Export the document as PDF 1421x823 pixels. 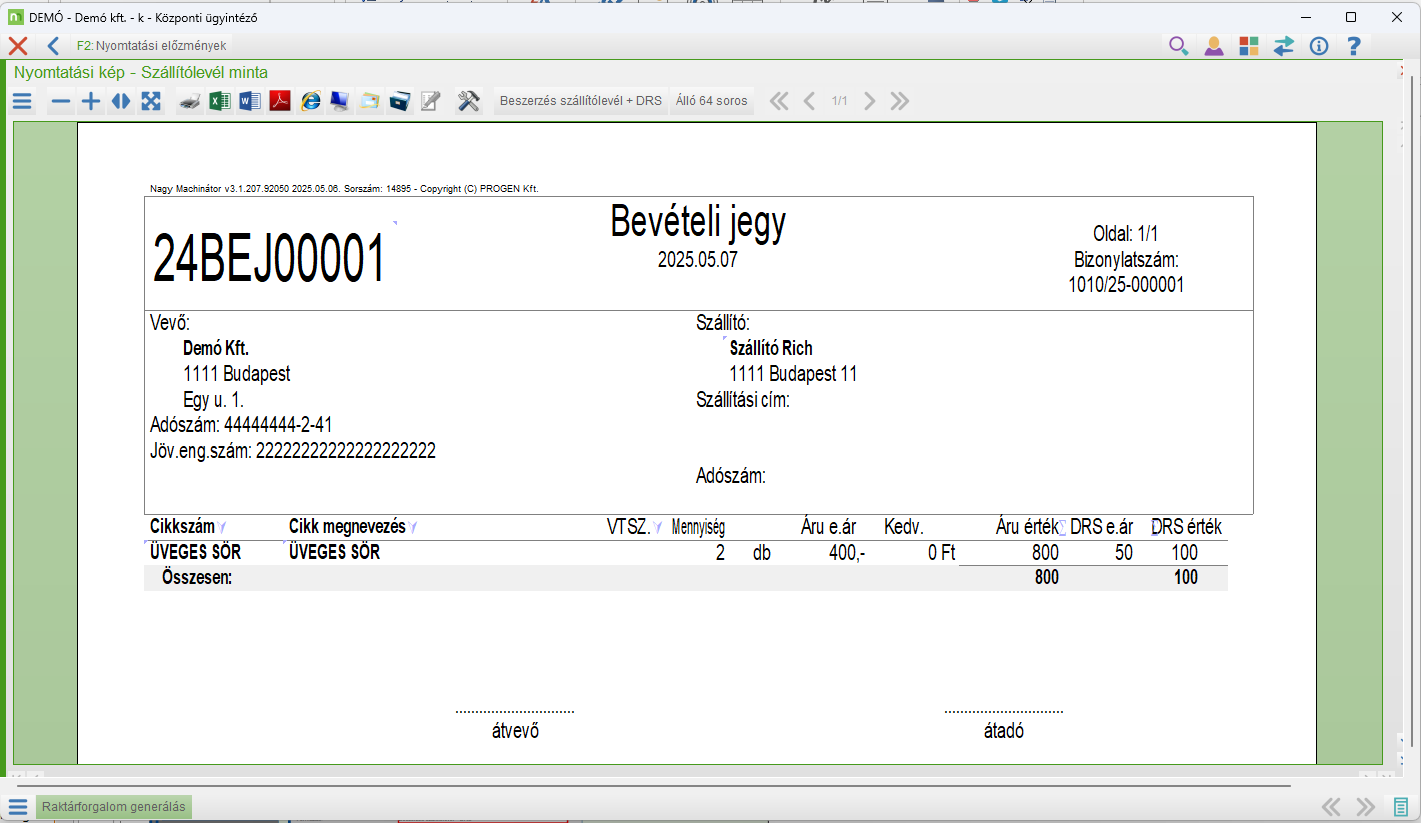[x=280, y=101]
